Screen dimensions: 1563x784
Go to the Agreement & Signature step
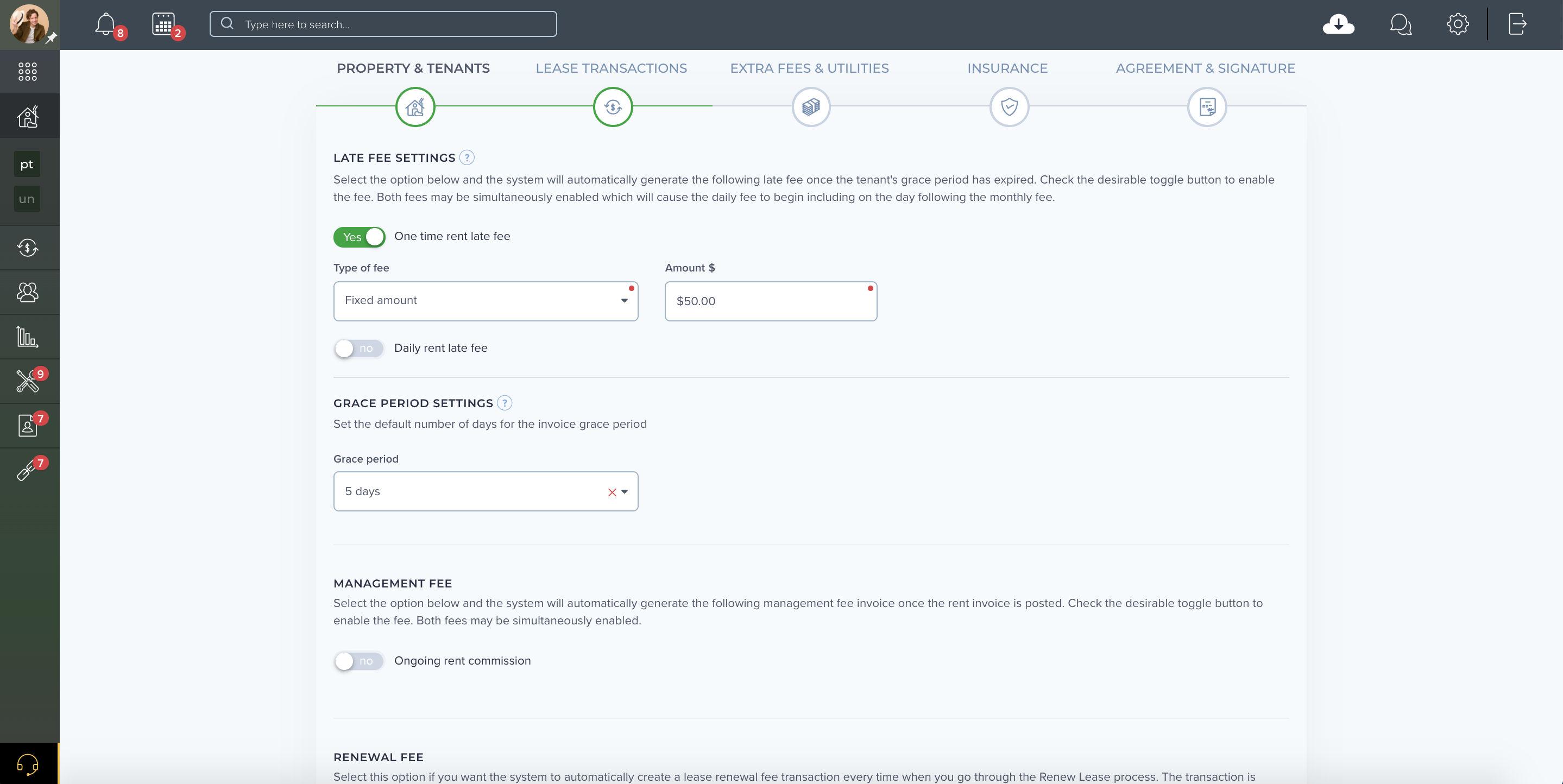tap(1205, 68)
